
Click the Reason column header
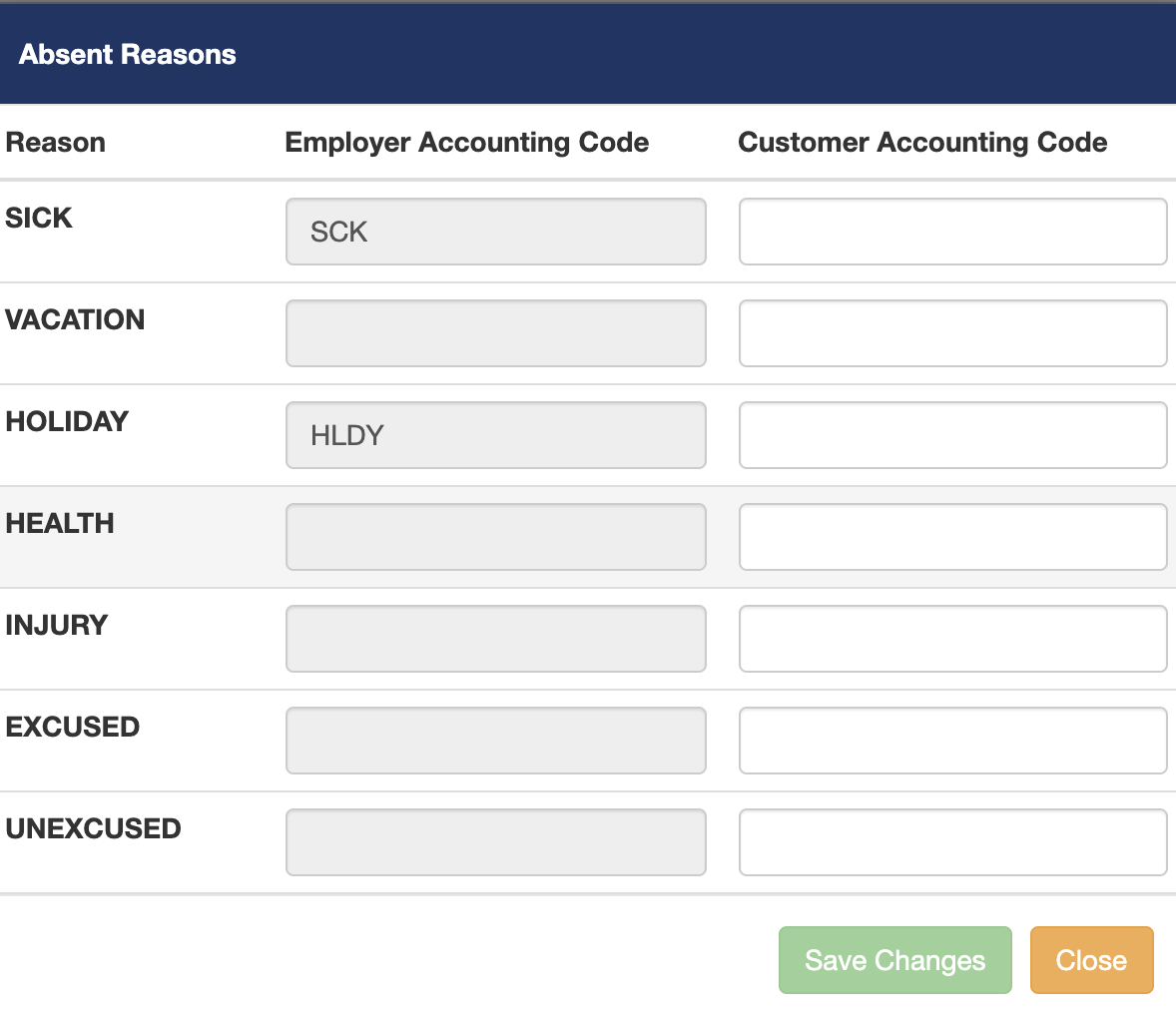pyautogui.click(x=55, y=142)
